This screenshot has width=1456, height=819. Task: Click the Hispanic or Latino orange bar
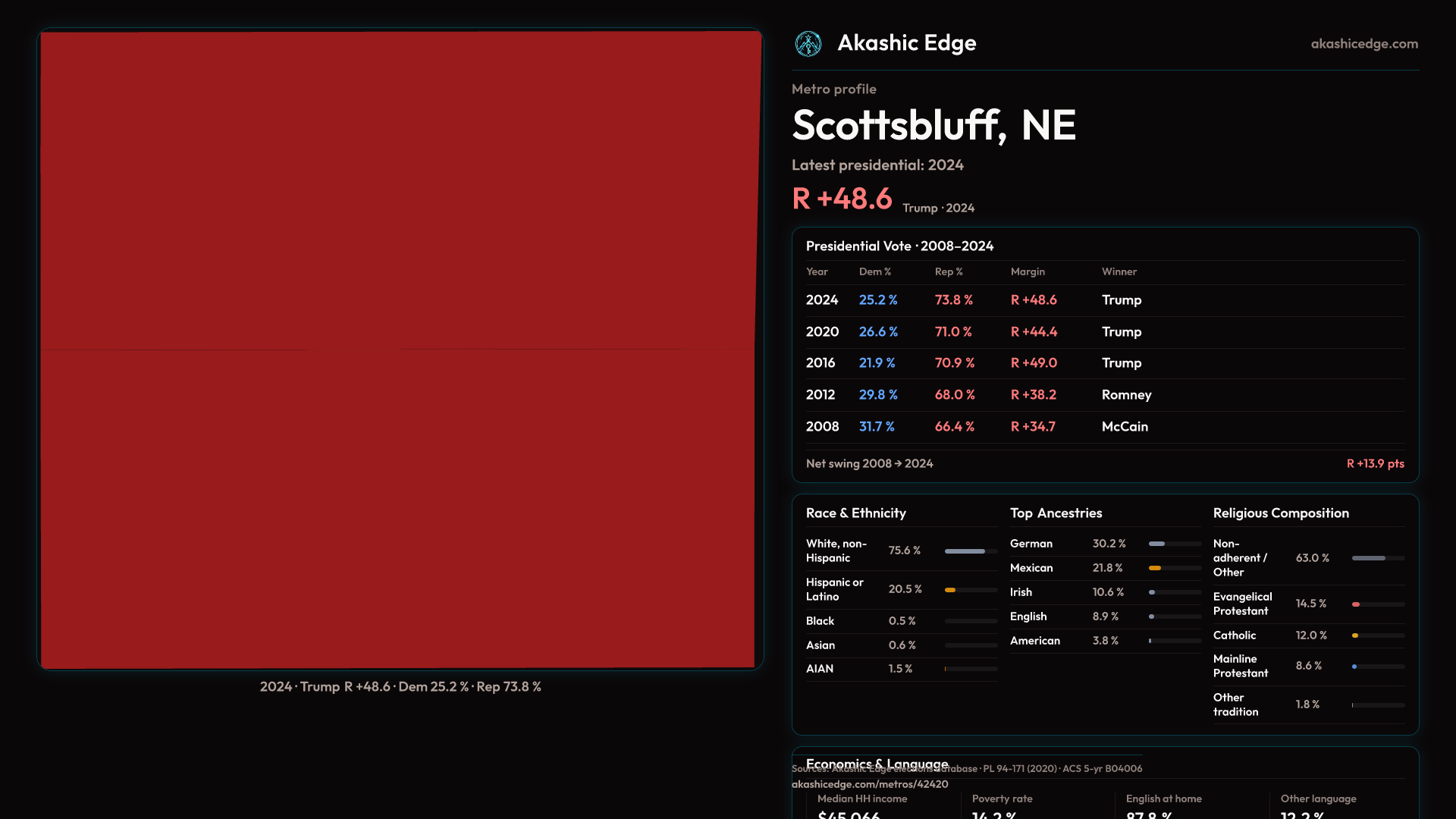(x=950, y=590)
